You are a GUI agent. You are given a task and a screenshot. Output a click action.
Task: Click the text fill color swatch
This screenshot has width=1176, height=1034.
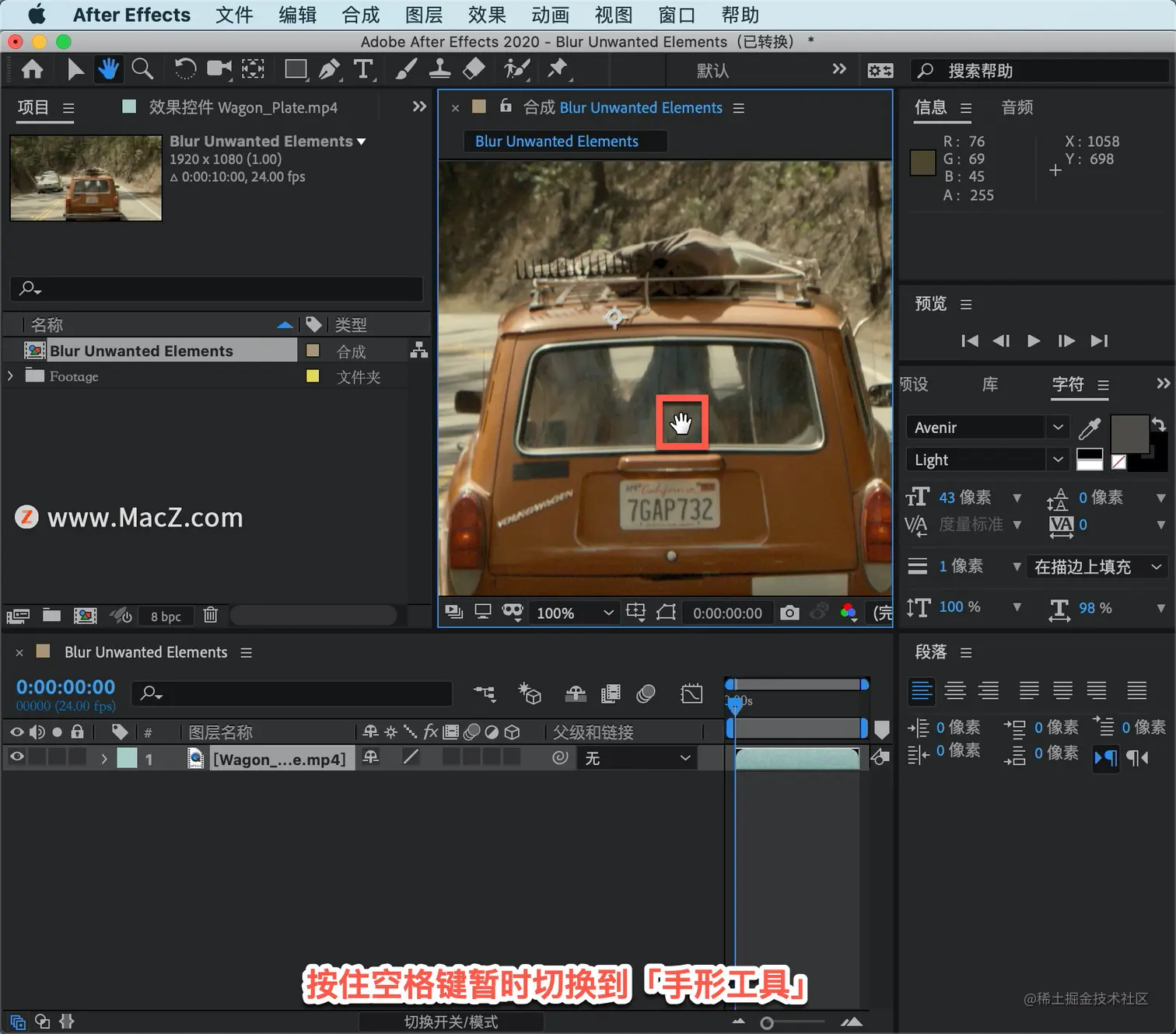tap(1129, 434)
